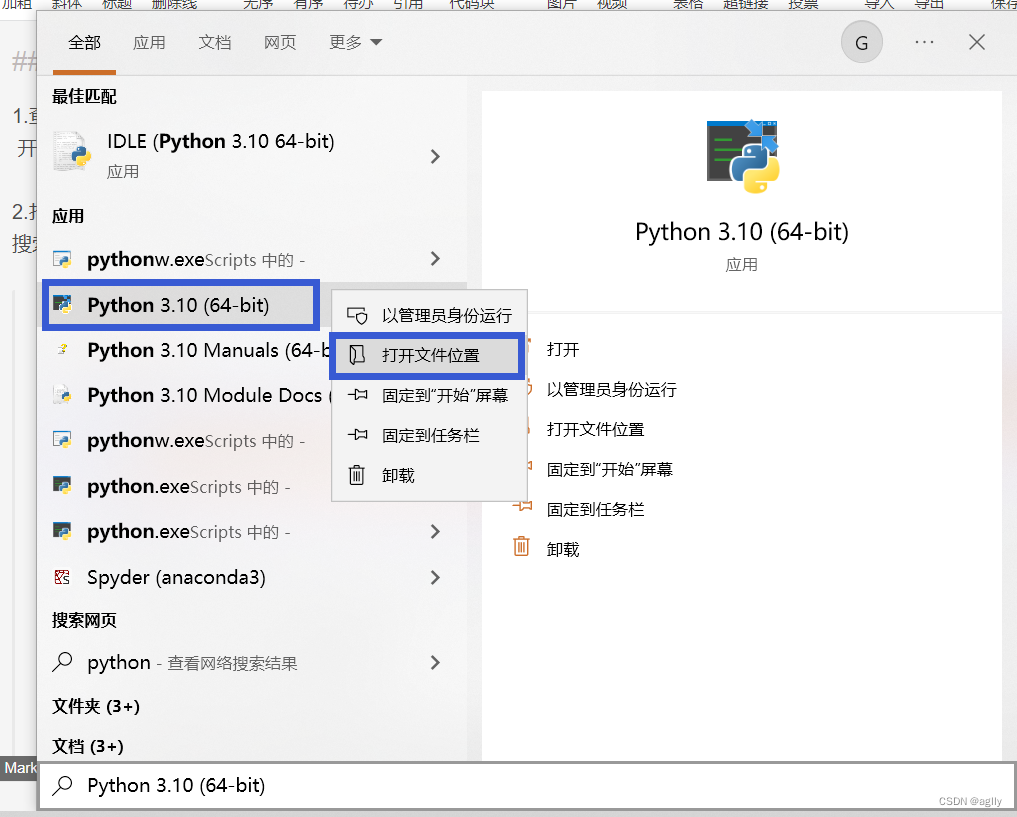Select Python 3.10 (64-bit) result
The image size is (1017, 817).
181,305
